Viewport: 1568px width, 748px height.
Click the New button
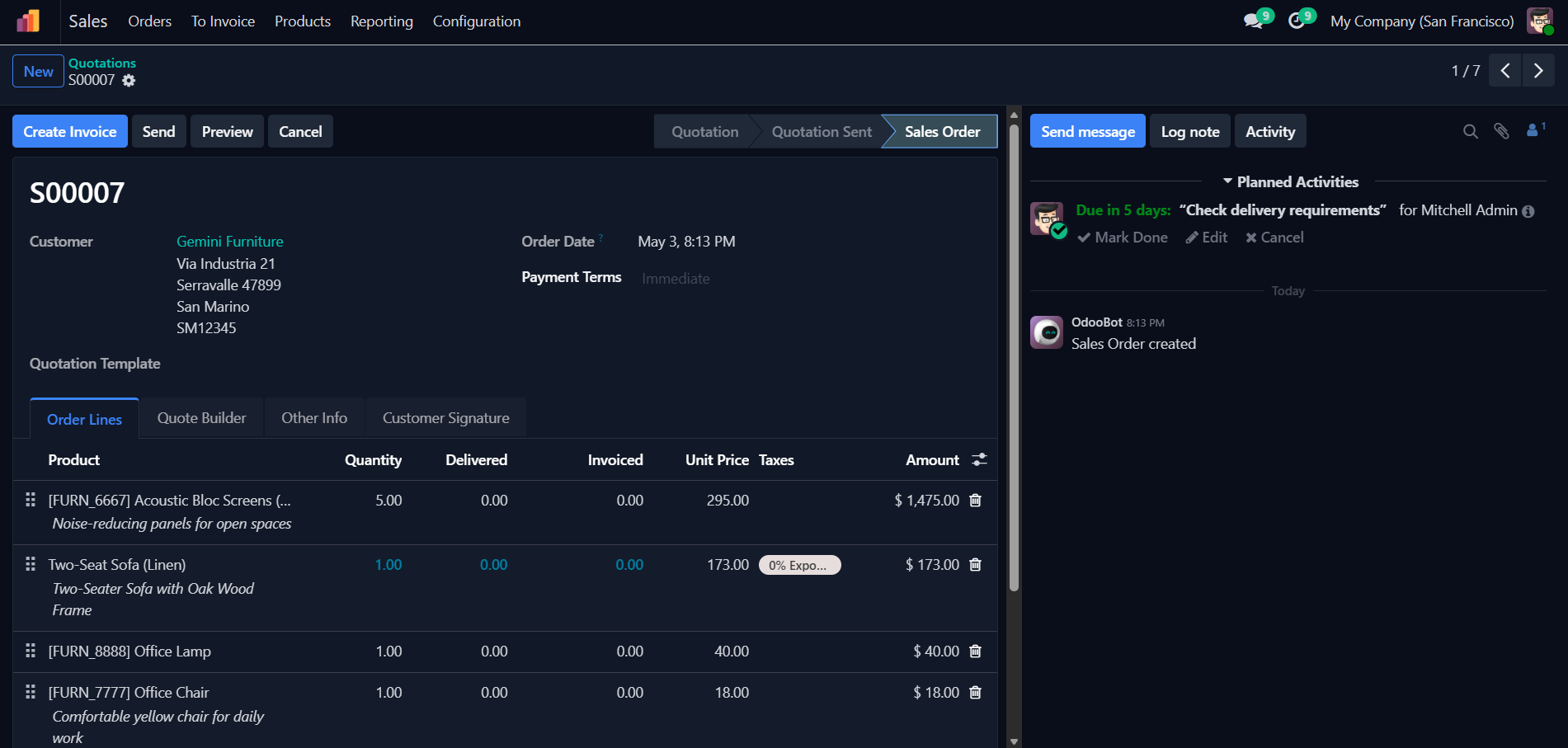click(x=38, y=71)
